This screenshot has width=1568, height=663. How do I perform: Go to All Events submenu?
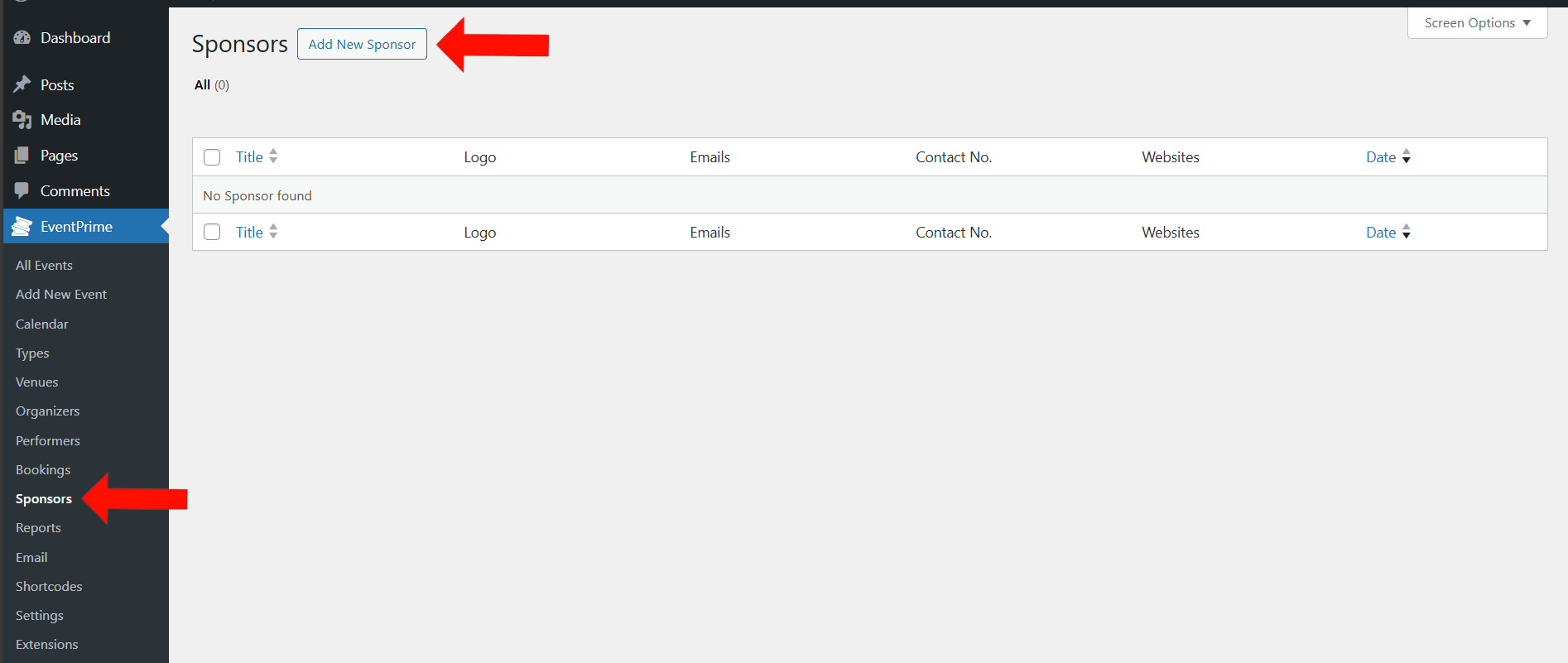click(44, 265)
